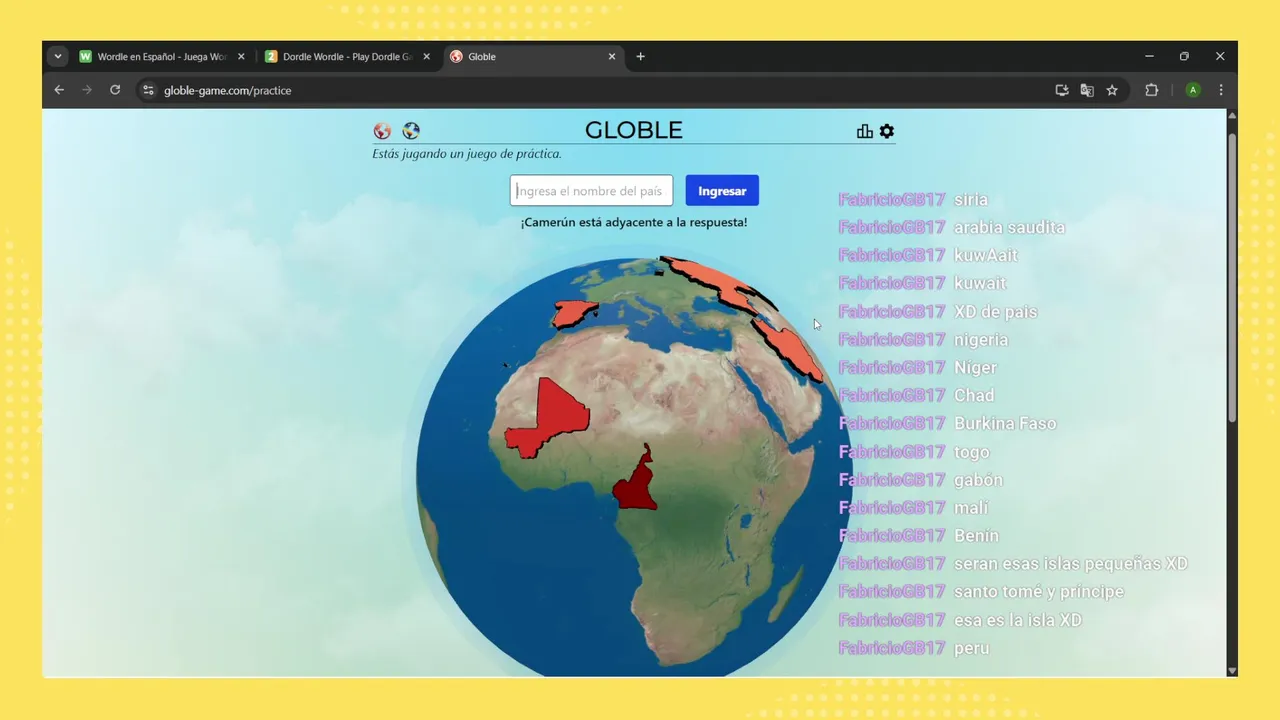Open the install app icon in address bar
This screenshot has width=1280, height=720.
tap(1062, 90)
